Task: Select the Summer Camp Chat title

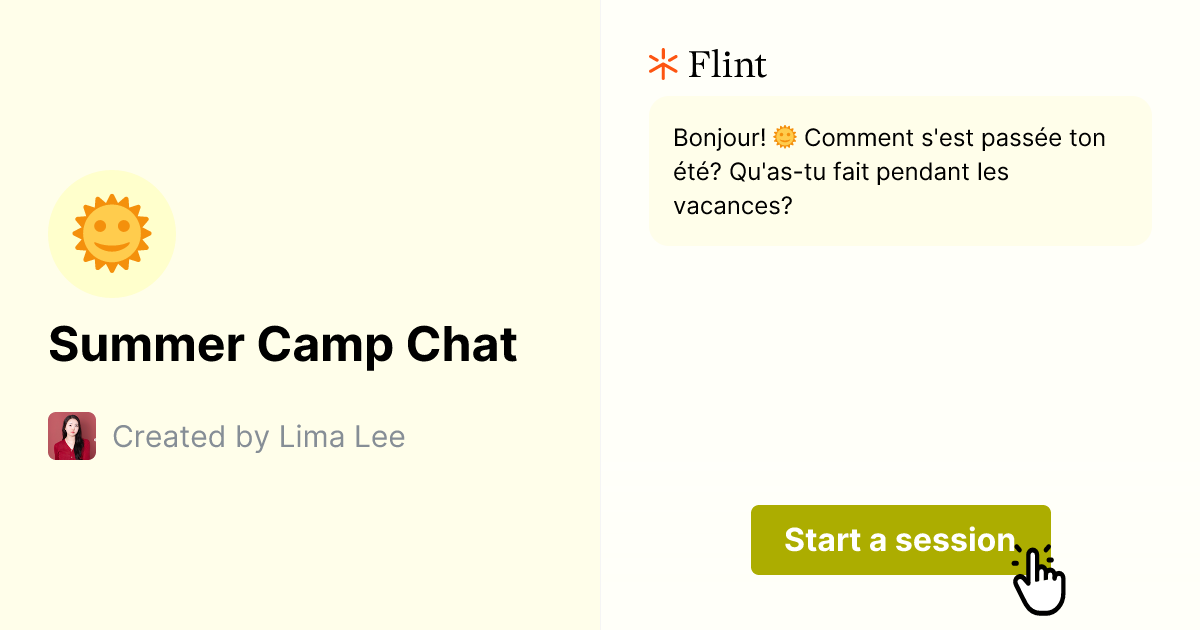Action: pos(284,344)
